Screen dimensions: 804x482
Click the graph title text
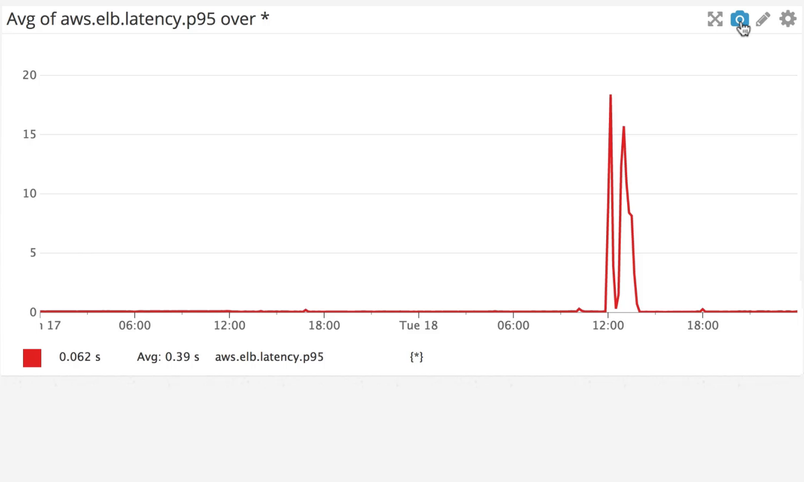138,18
